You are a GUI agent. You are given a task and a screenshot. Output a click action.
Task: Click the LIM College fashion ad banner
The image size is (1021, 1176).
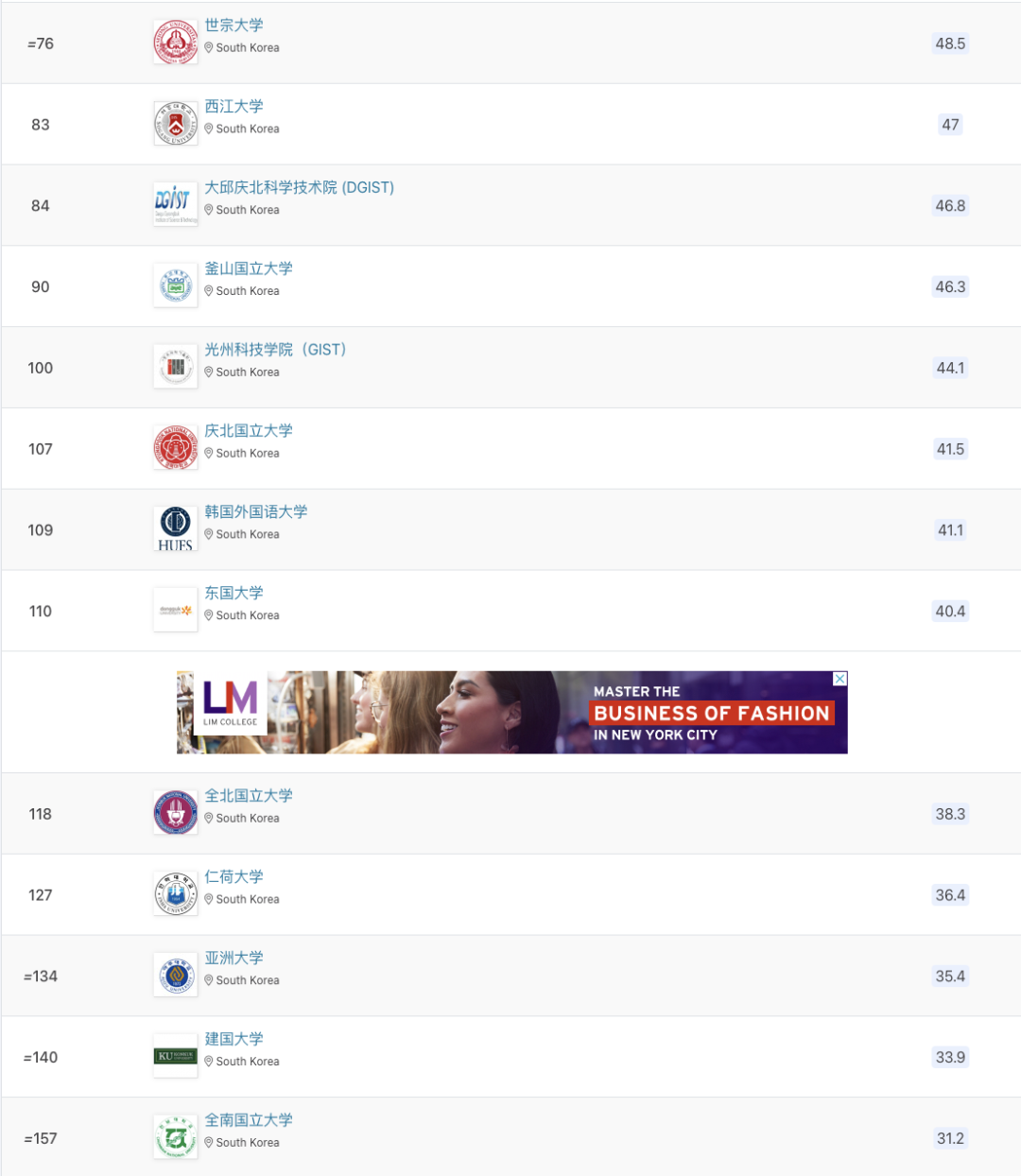tap(511, 712)
